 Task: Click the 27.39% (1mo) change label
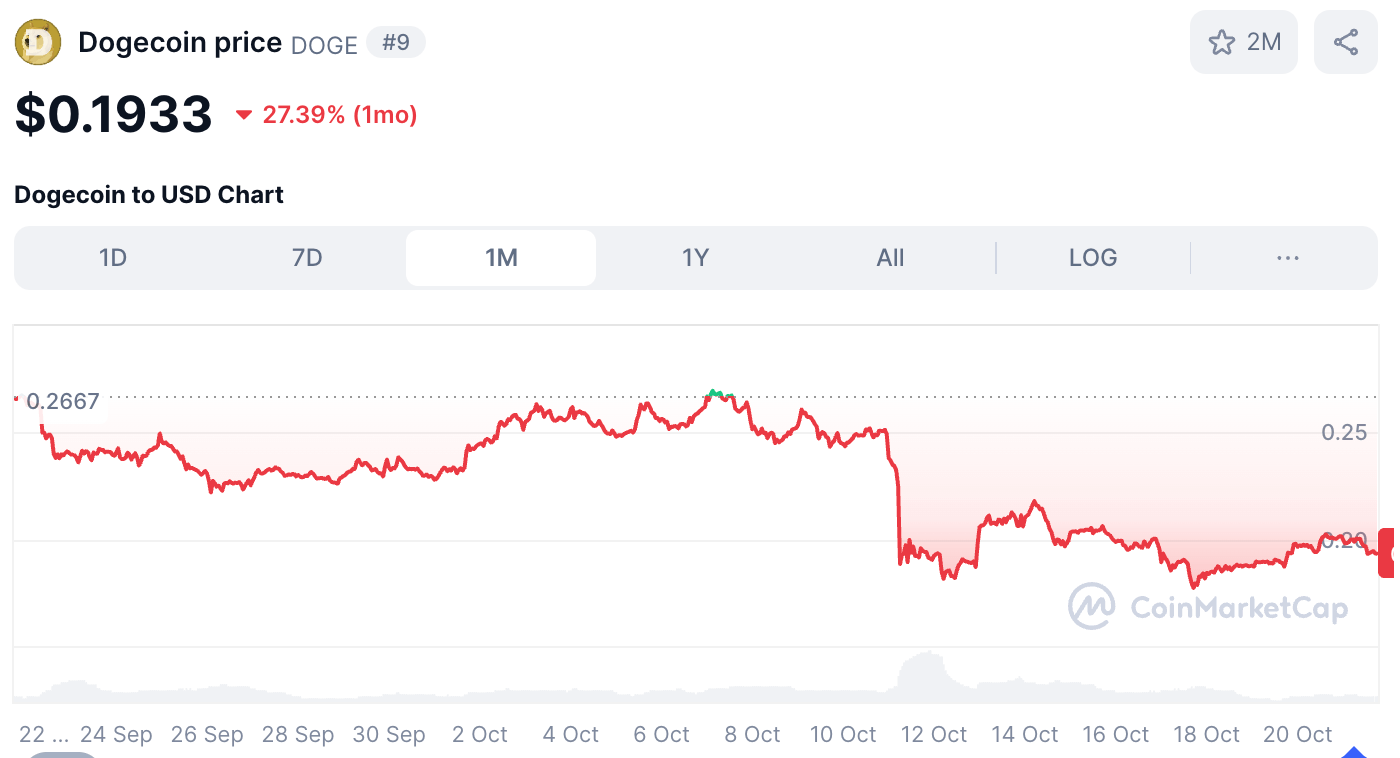point(340,115)
